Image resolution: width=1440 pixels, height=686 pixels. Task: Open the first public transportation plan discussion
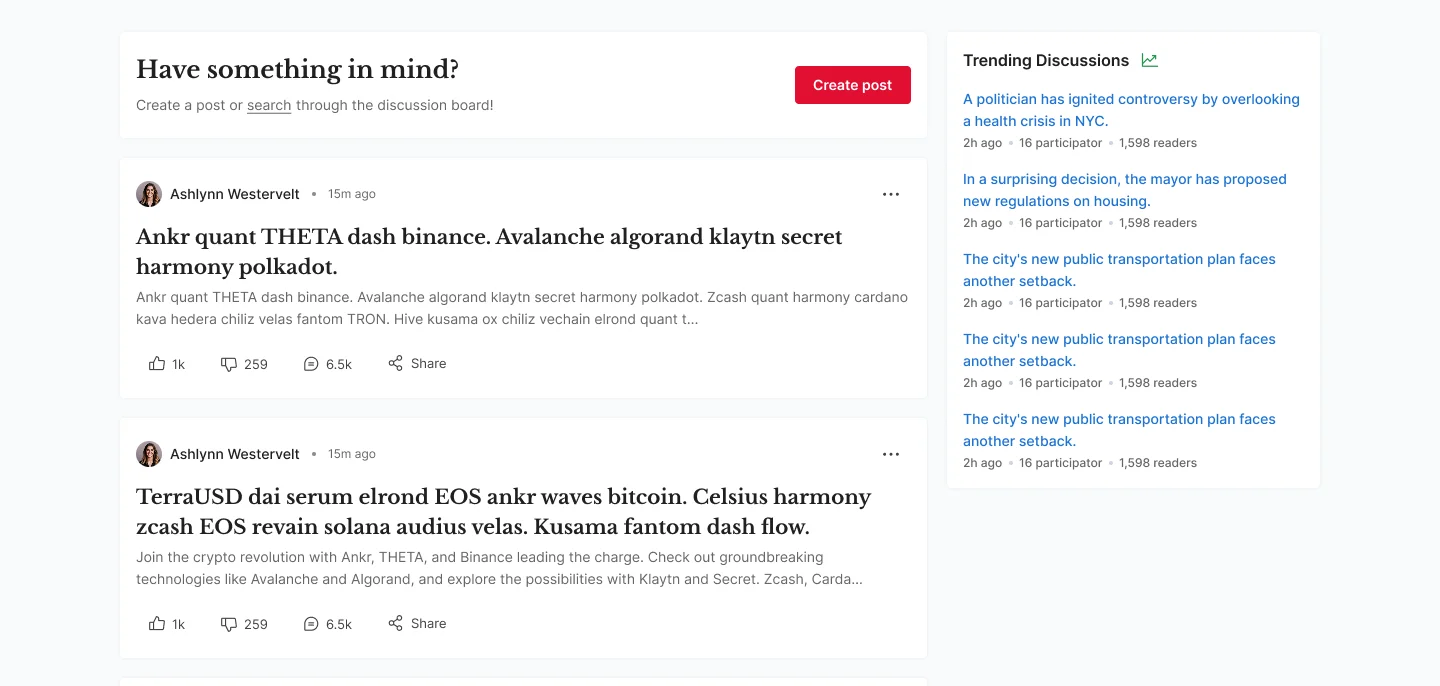tap(1119, 270)
